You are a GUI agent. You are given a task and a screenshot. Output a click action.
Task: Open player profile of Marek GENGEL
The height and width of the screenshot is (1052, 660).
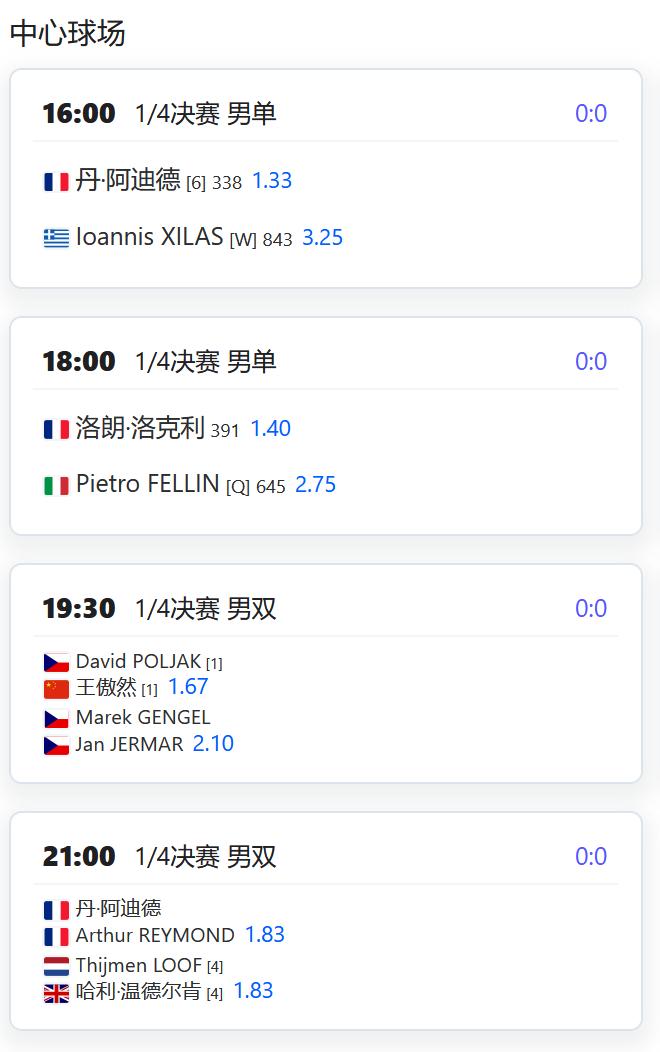pyautogui.click(x=143, y=717)
